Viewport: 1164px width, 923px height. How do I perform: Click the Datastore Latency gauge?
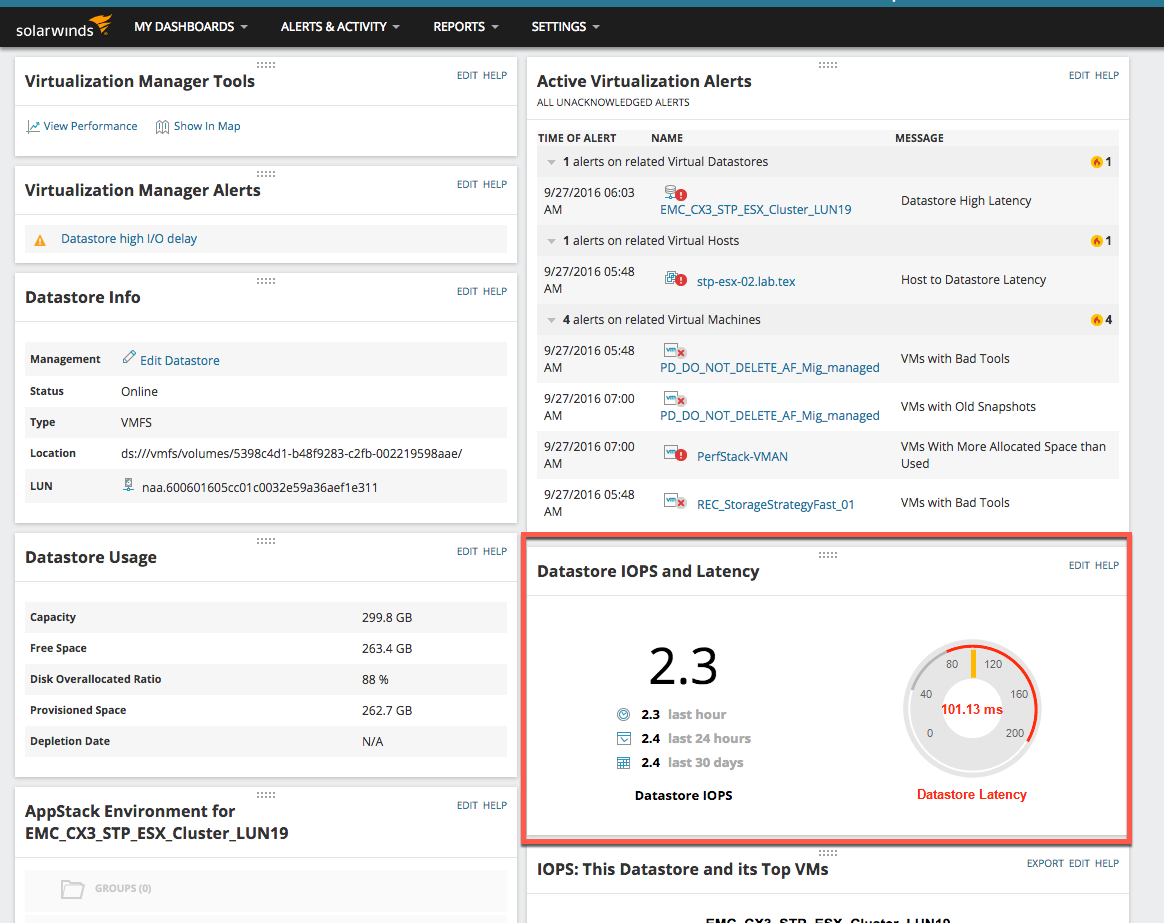[972, 709]
